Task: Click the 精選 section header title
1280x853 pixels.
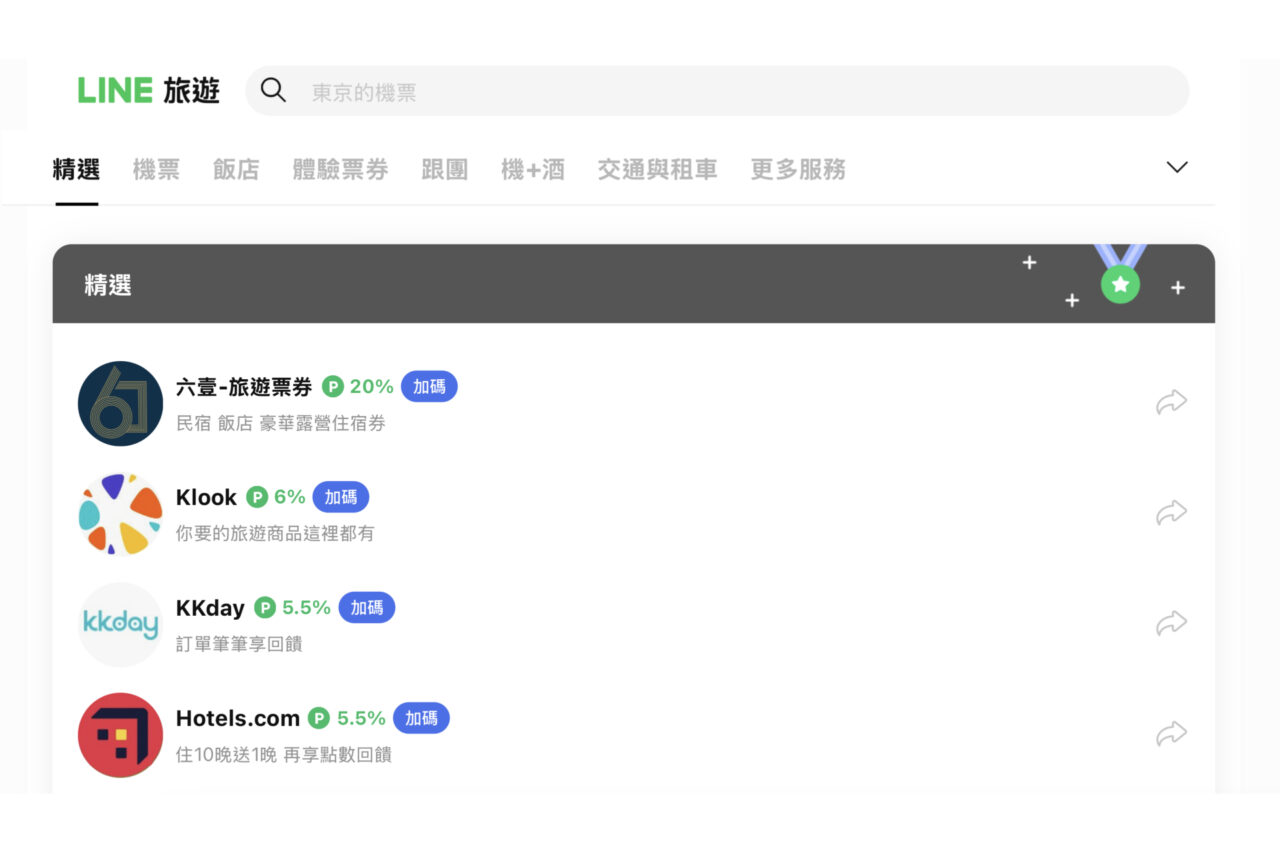Action: click(108, 285)
